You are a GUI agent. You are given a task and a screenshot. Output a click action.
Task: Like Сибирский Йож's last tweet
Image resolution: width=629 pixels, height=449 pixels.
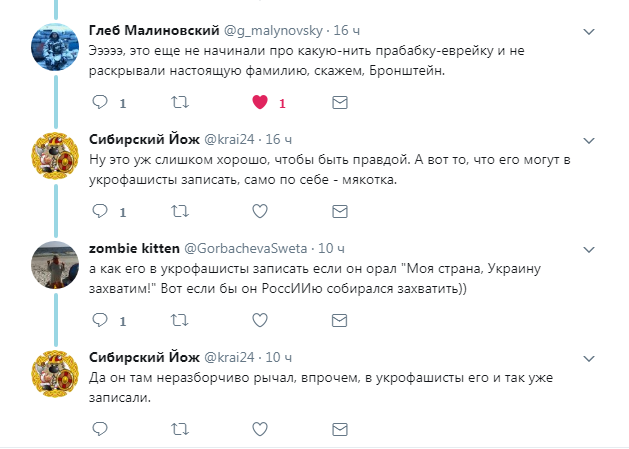260,429
